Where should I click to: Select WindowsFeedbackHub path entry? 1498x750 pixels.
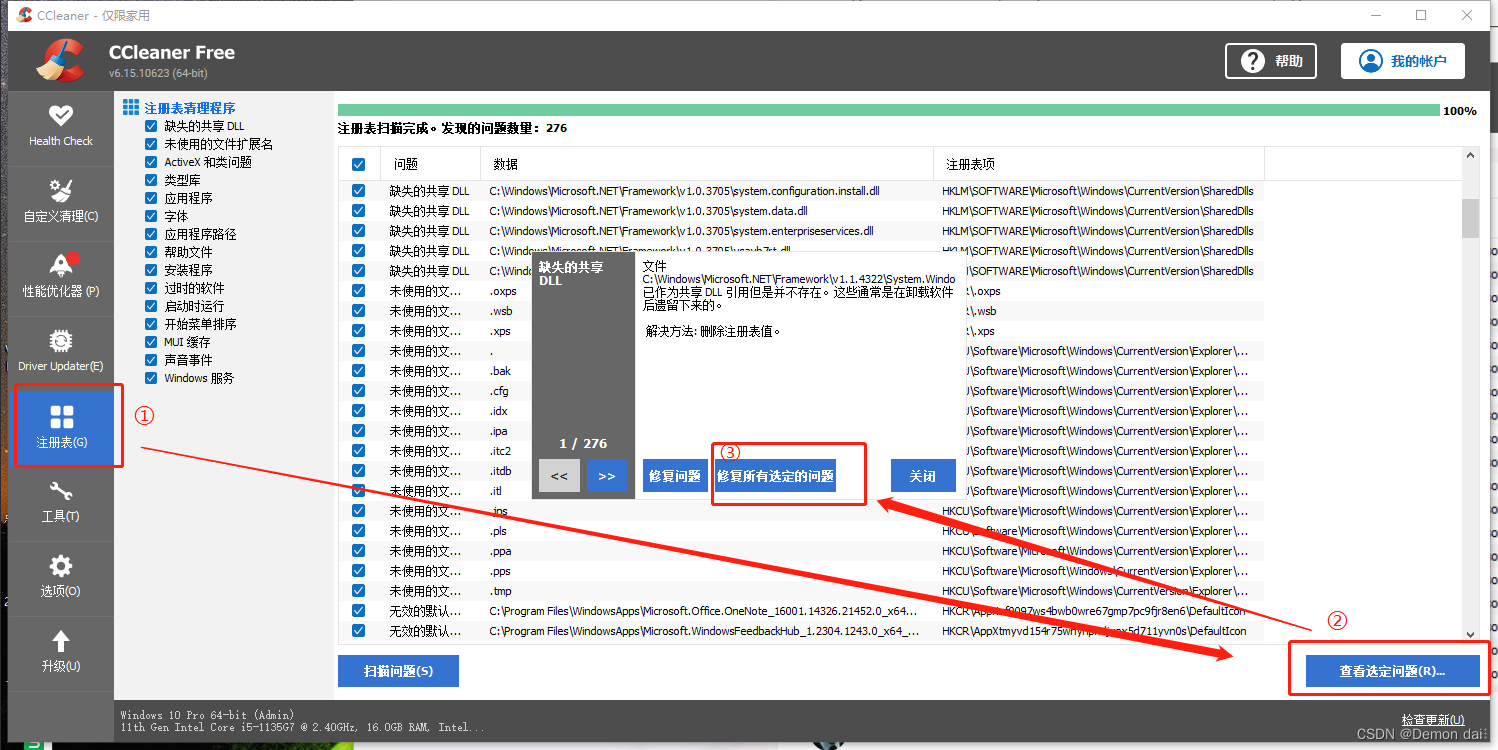704,631
